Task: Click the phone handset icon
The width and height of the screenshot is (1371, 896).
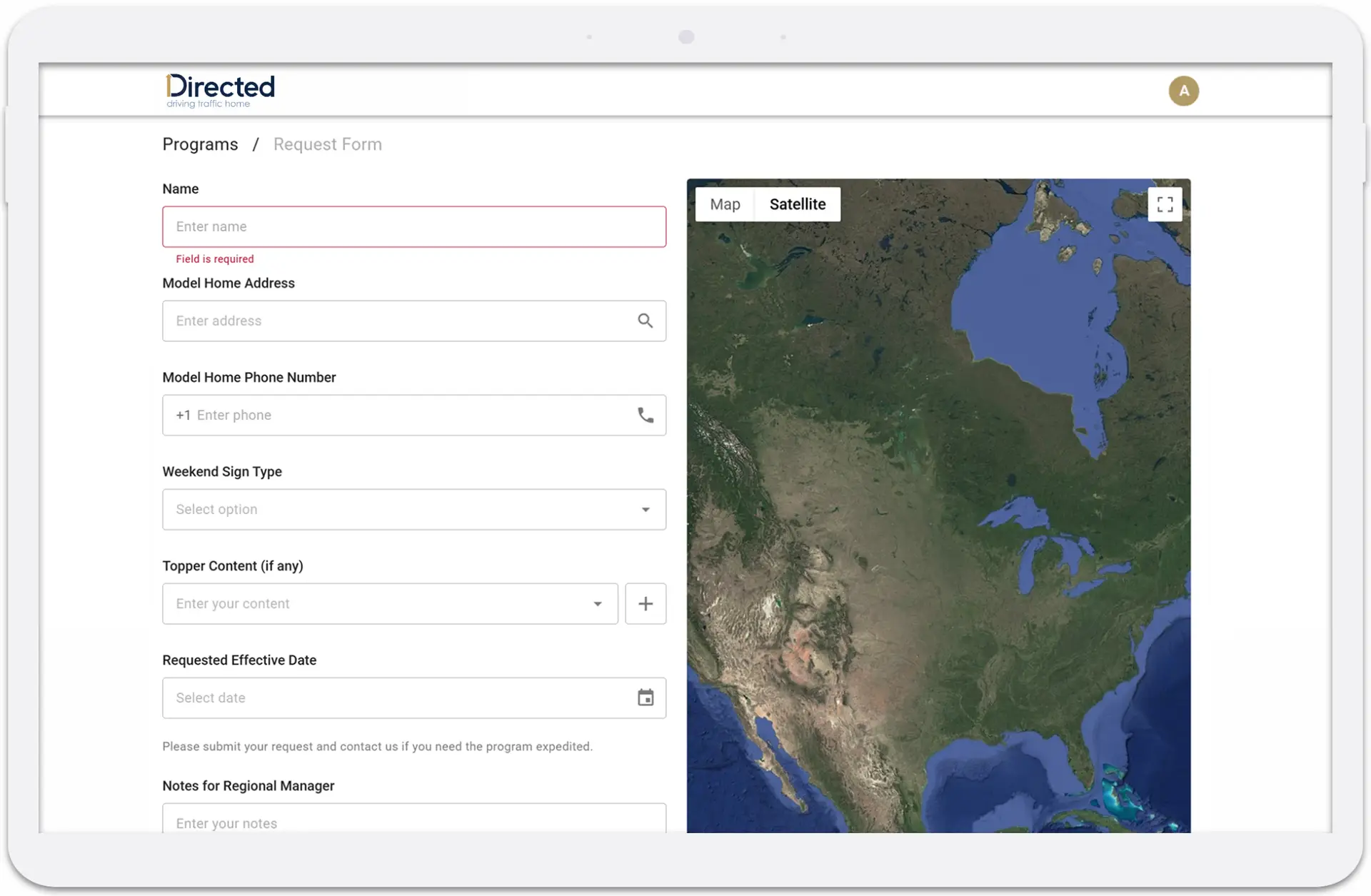Action: [645, 415]
